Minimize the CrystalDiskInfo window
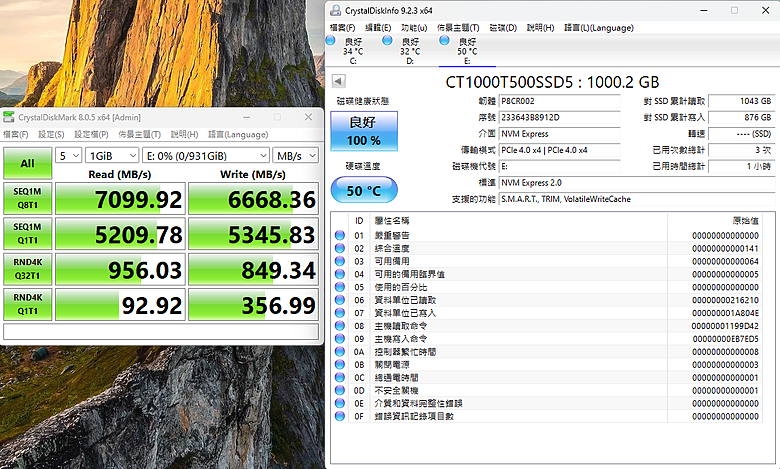 [x=704, y=10]
